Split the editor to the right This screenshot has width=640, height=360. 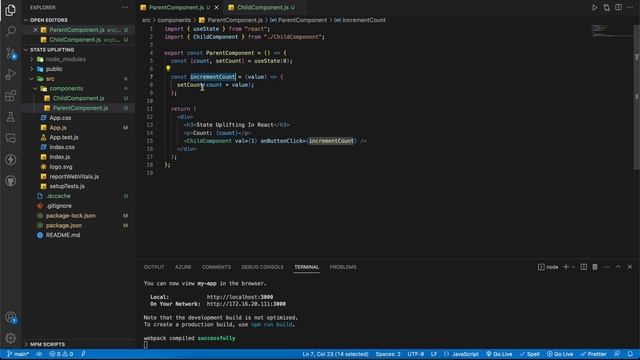pos(618,7)
